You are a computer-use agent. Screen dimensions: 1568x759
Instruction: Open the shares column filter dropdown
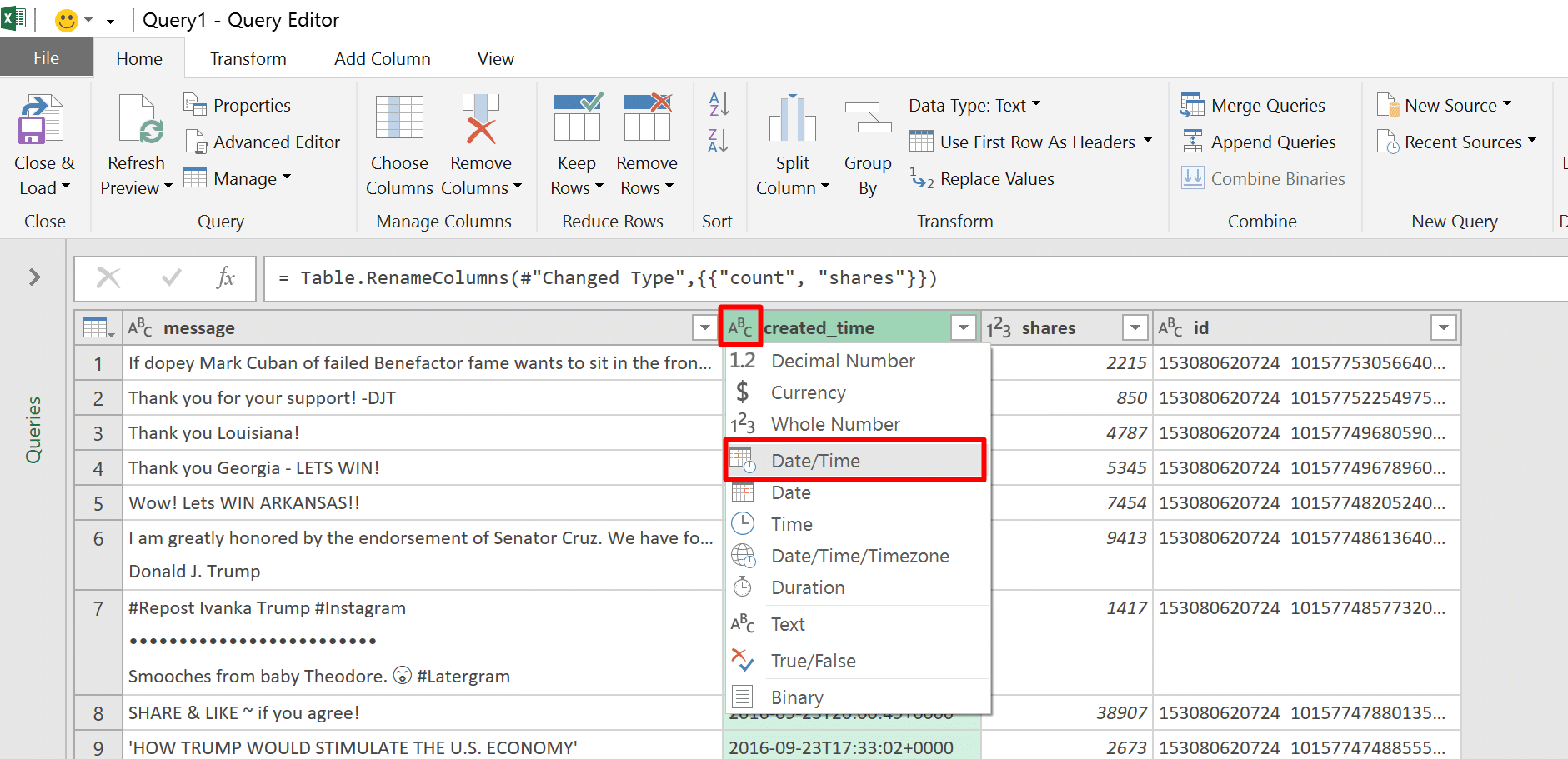(x=1135, y=328)
